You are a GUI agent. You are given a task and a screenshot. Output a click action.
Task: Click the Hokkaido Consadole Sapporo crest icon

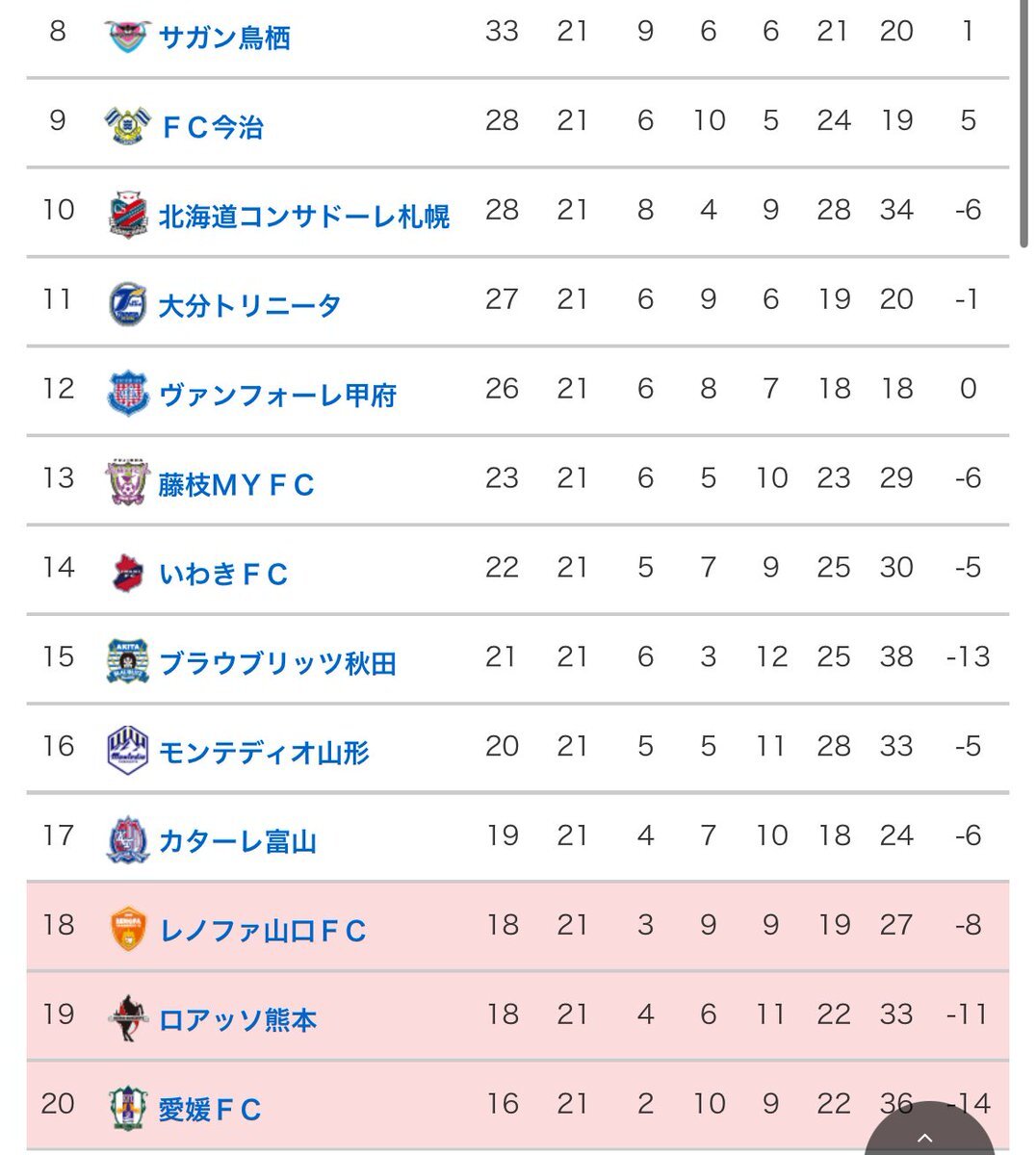coord(128,215)
